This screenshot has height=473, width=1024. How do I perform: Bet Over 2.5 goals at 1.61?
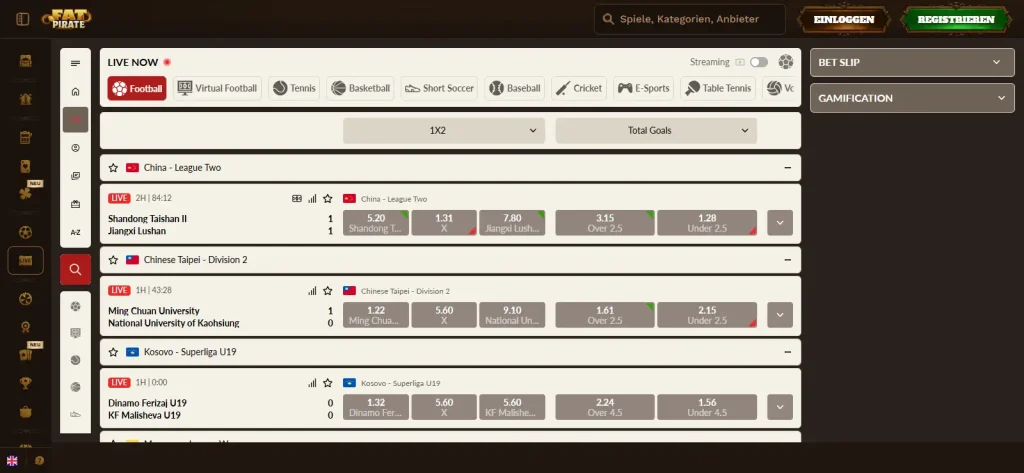click(605, 315)
